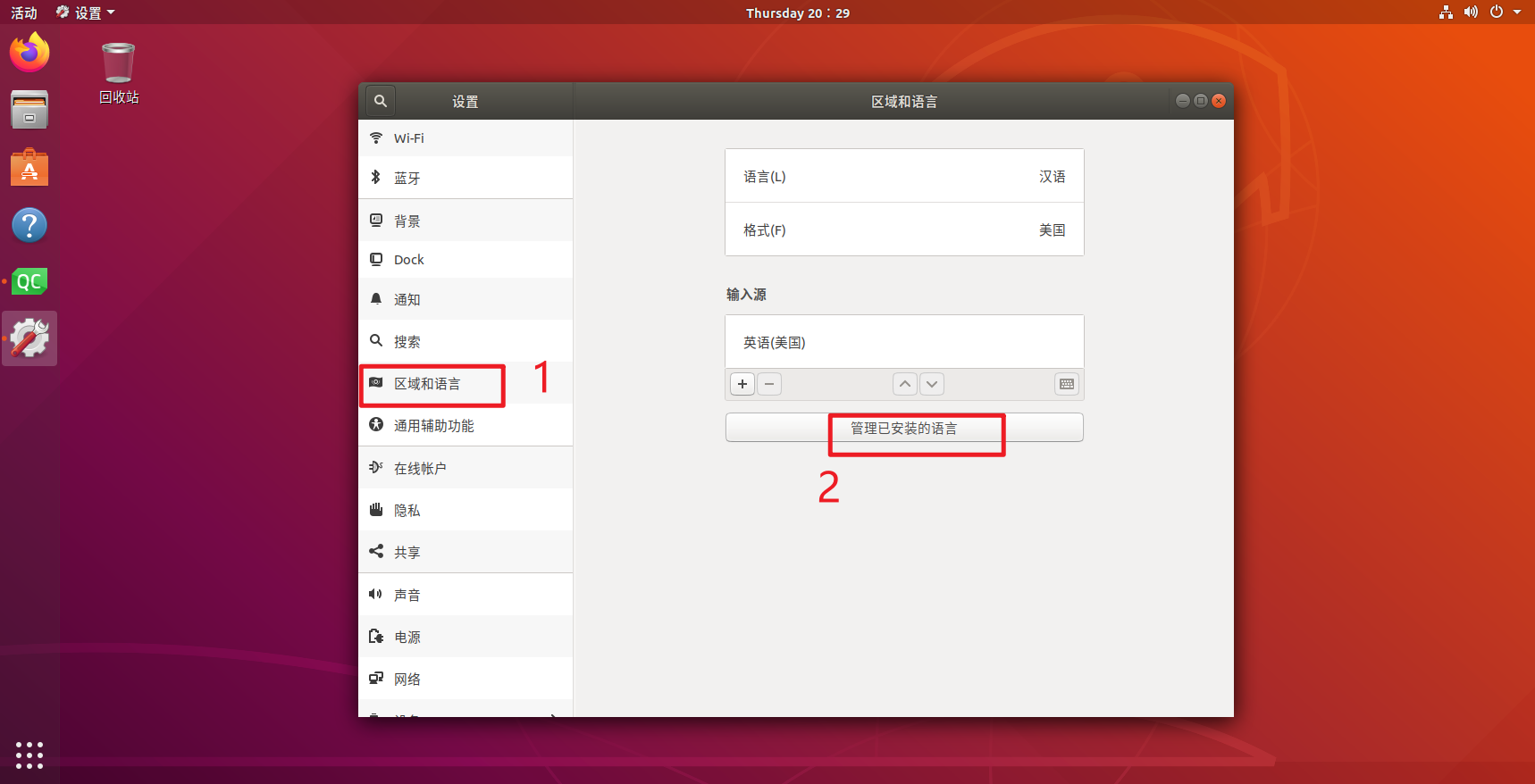
Task: Click the Background monitor icon
Action: point(376,220)
